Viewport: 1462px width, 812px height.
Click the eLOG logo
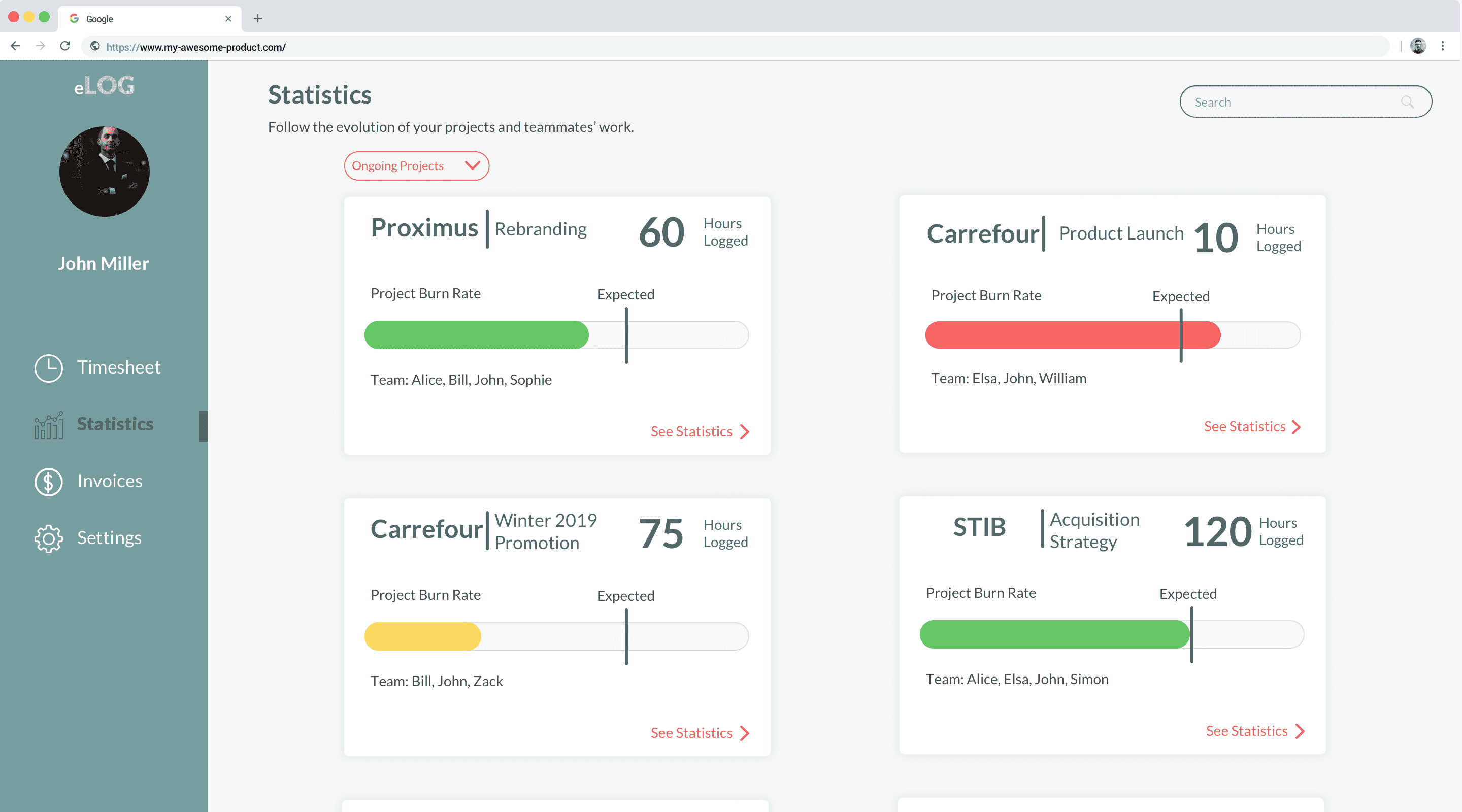pyautogui.click(x=105, y=86)
